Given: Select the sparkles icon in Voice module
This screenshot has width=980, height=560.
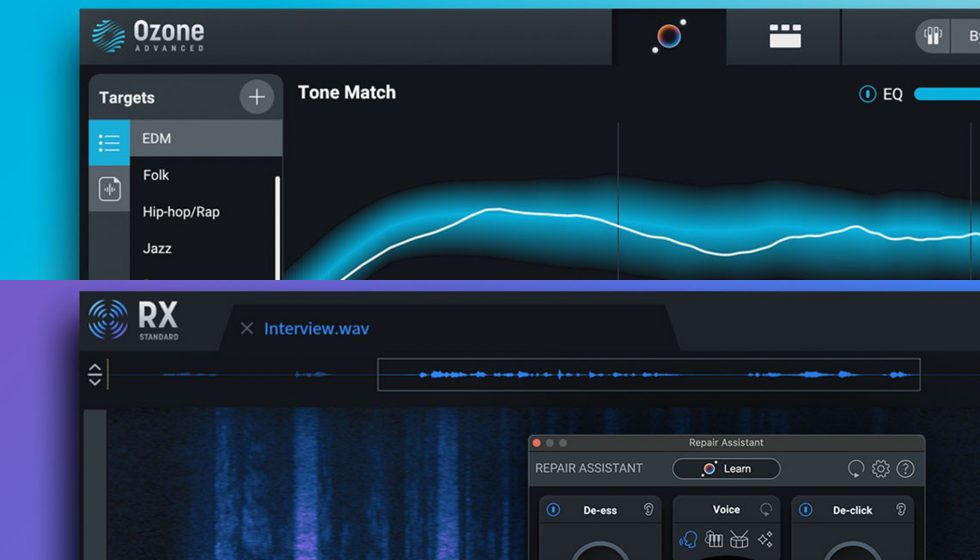Looking at the screenshot, I should (765, 539).
